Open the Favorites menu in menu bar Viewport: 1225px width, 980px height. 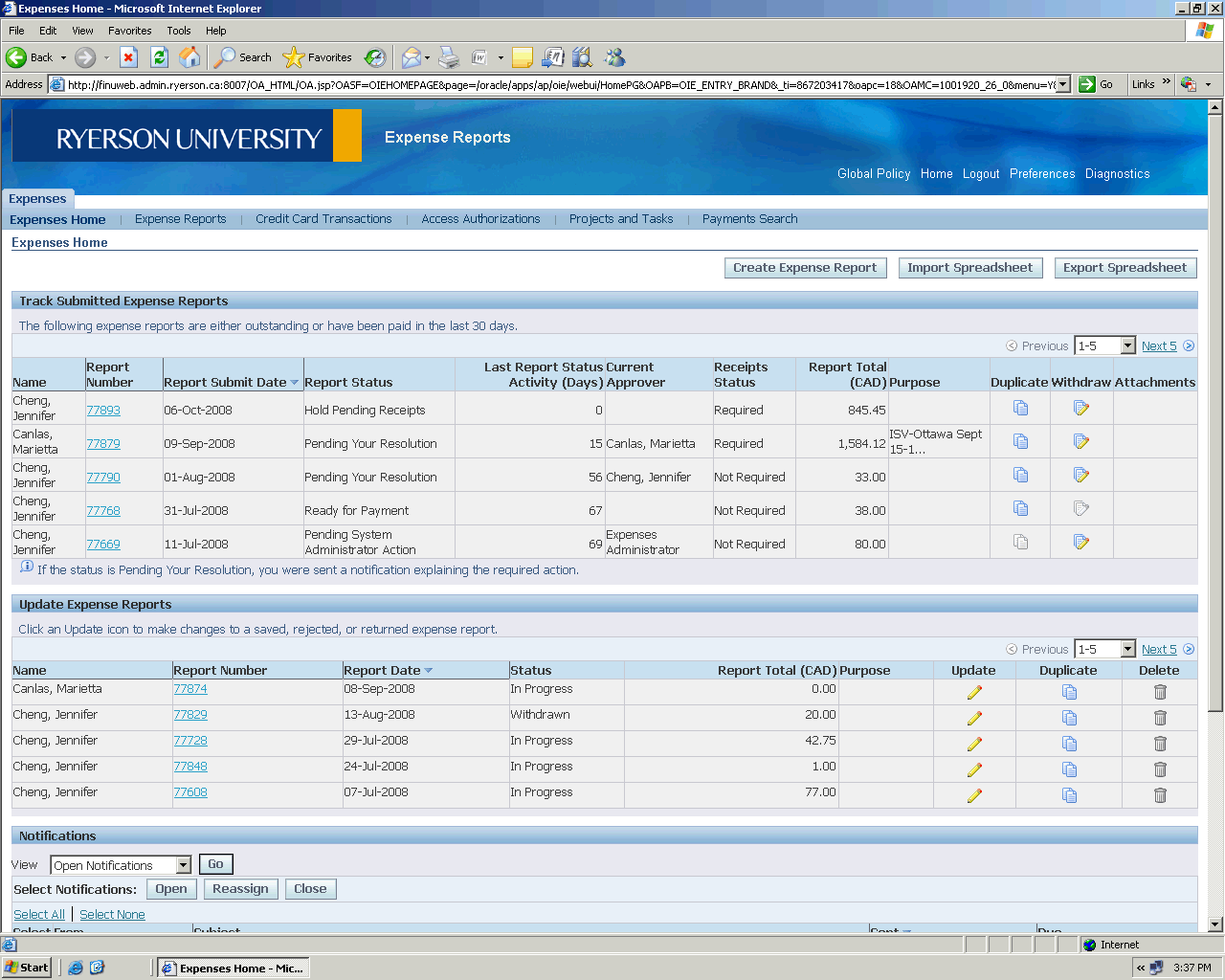tap(129, 31)
